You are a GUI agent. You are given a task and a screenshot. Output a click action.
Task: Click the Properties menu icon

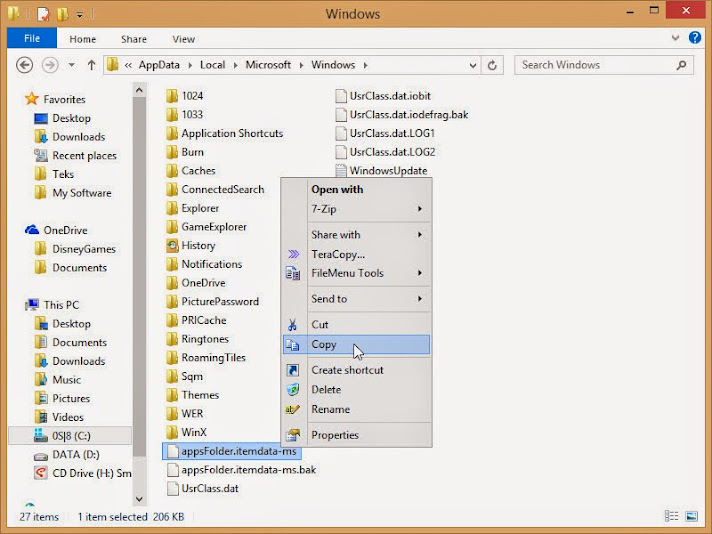(x=293, y=435)
